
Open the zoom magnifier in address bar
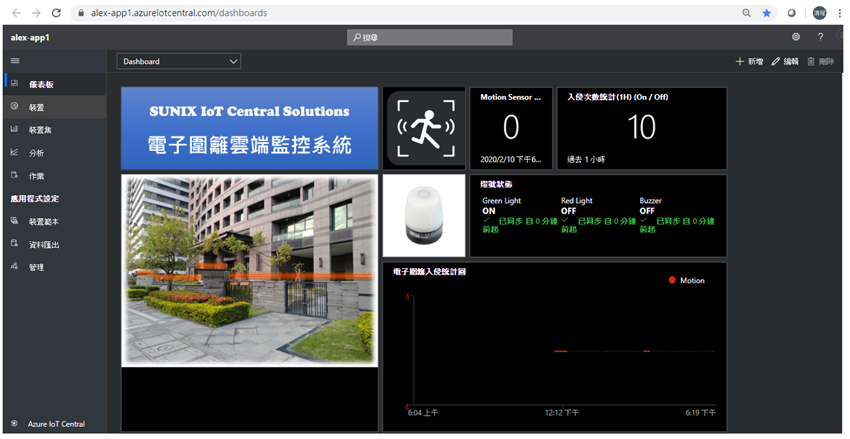tap(746, 13)
